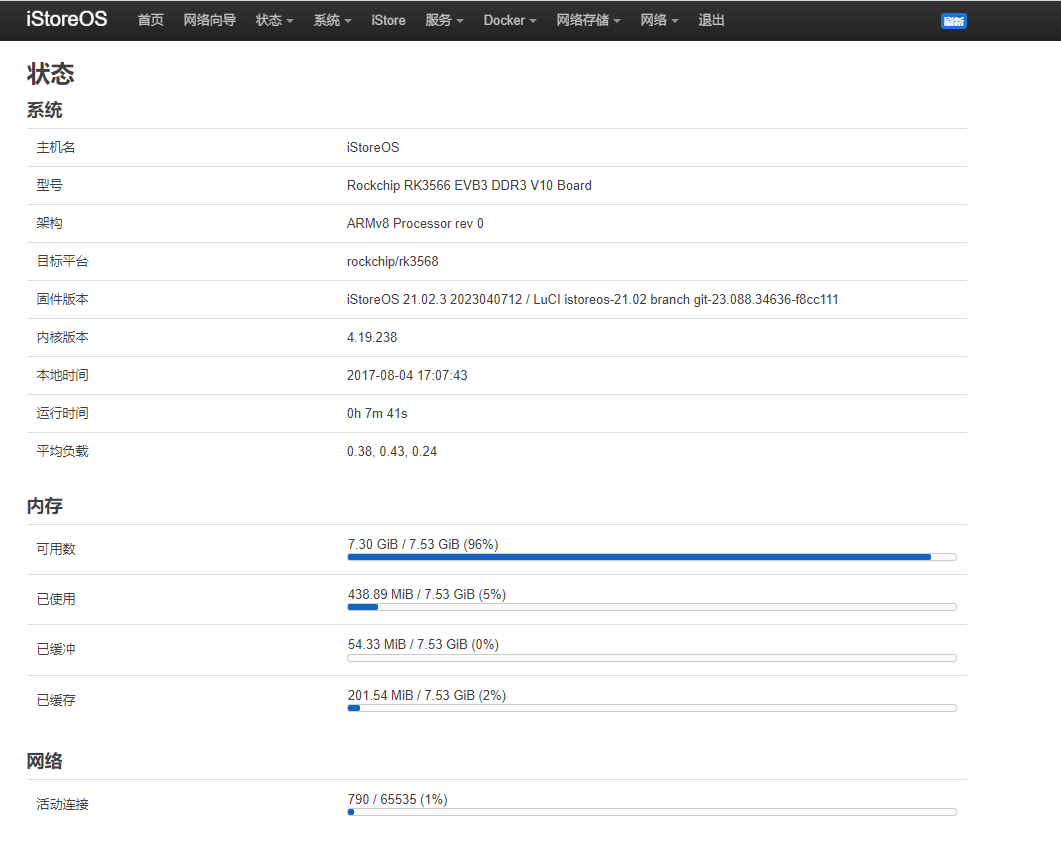Screen dimensions: 1061x842
Task: Open the 网络向导 network wizard
Action: pos(210,20)
